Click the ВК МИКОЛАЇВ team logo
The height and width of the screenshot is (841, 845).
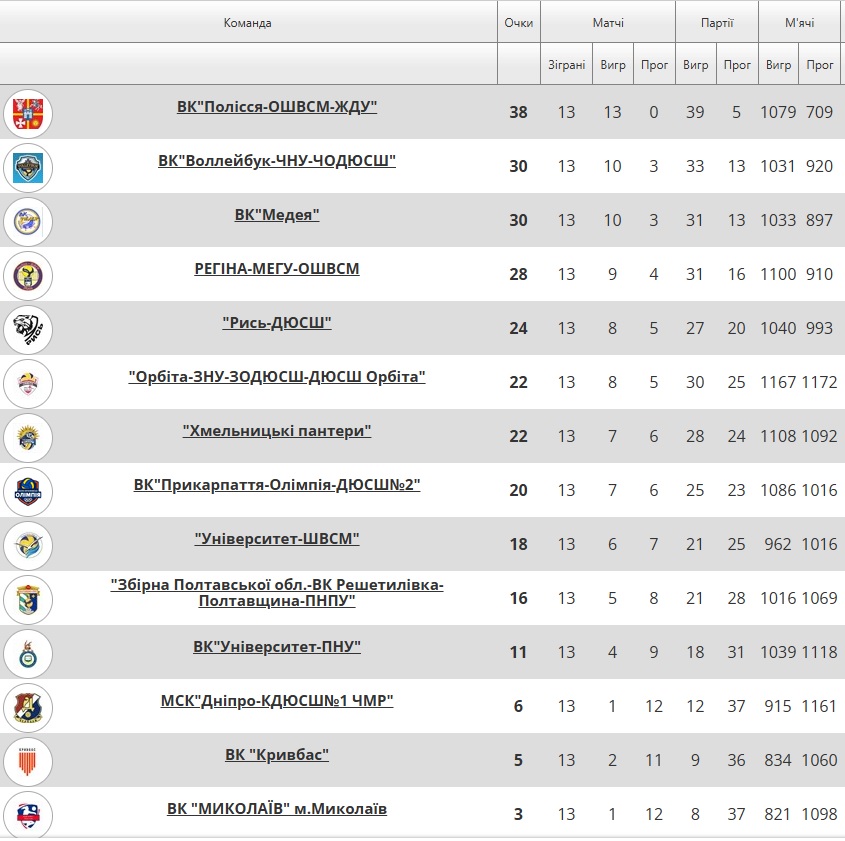point(28,815)
